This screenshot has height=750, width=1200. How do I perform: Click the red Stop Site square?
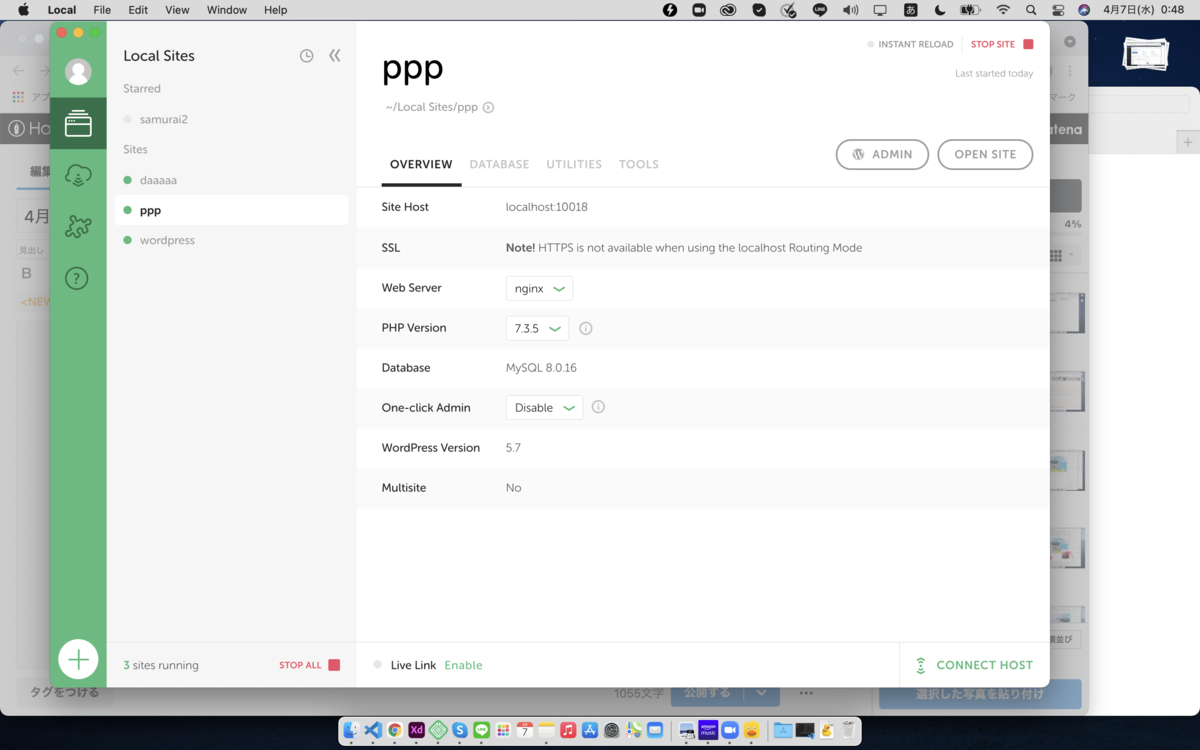[1028, 45]
